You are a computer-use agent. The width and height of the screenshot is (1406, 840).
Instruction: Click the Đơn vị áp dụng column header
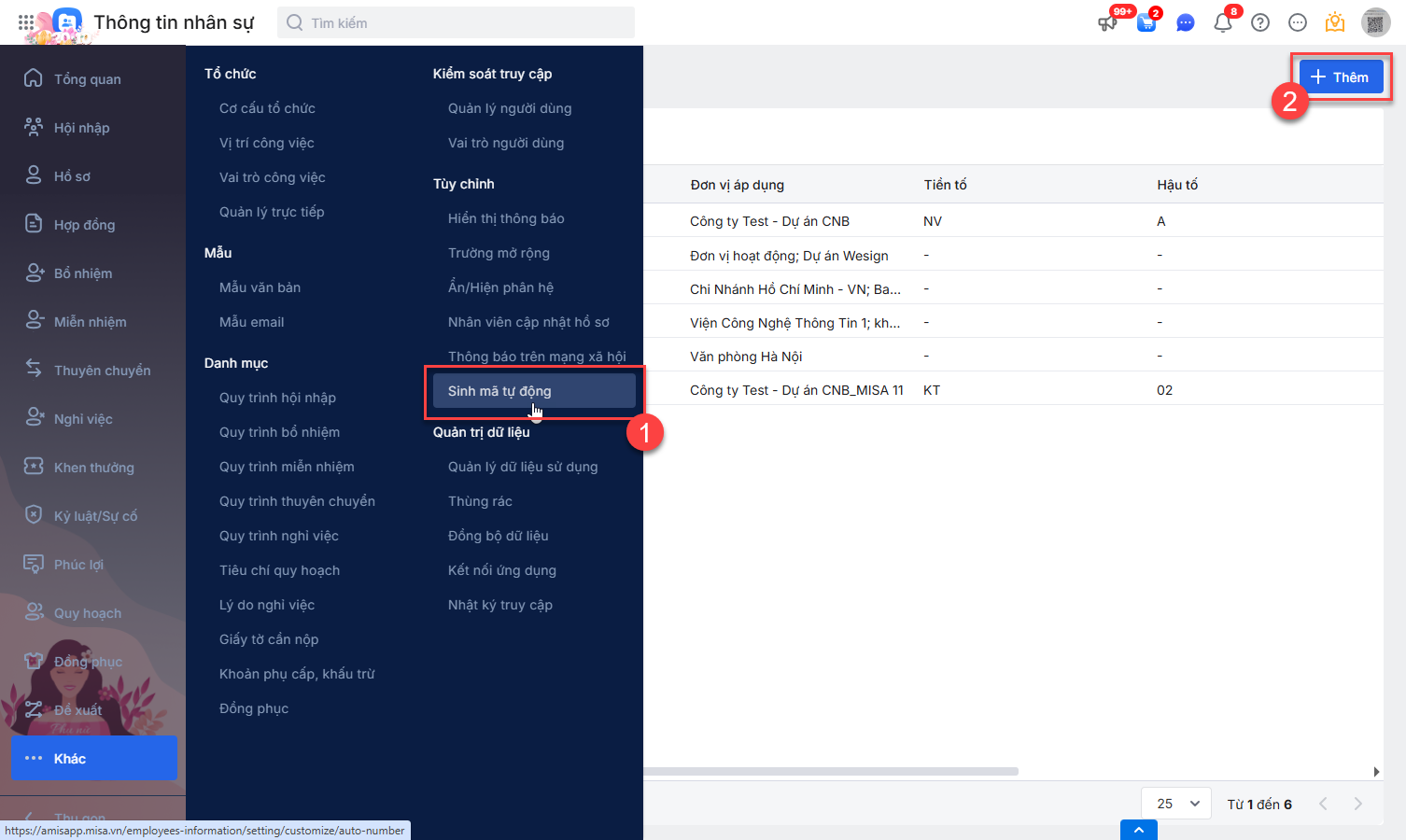point(738,185)
